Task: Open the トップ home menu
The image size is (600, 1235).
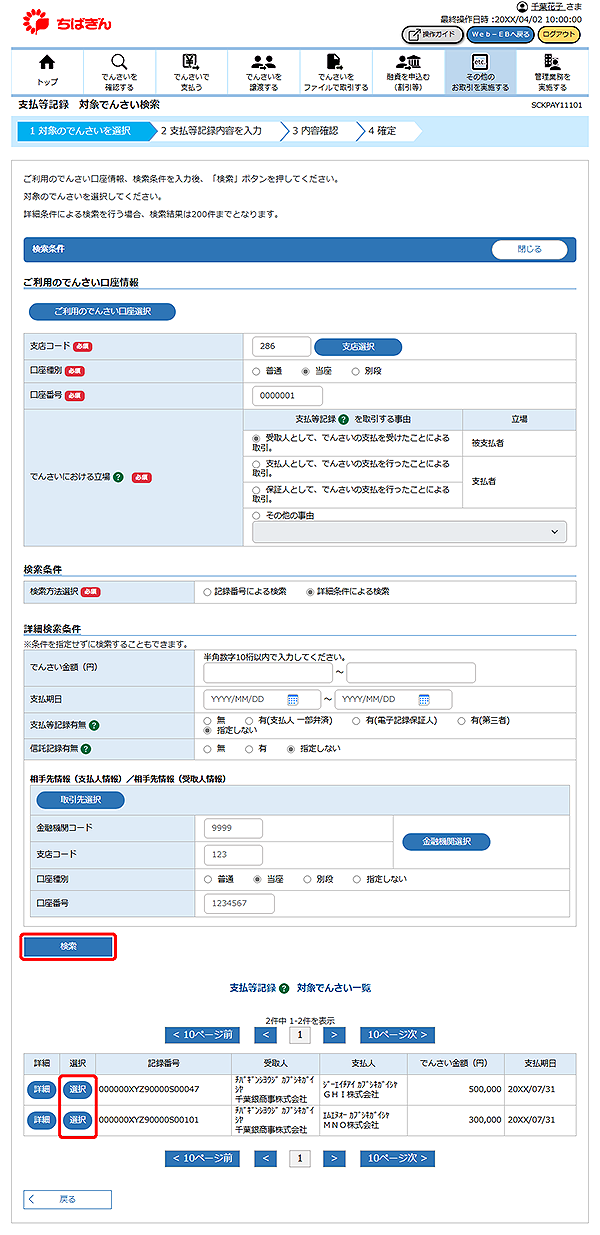Action: click(47, 71)
